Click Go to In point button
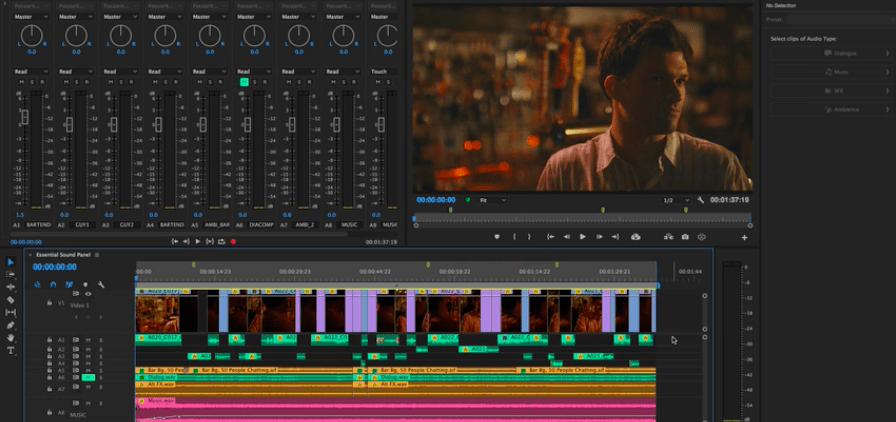 point(550,237)
